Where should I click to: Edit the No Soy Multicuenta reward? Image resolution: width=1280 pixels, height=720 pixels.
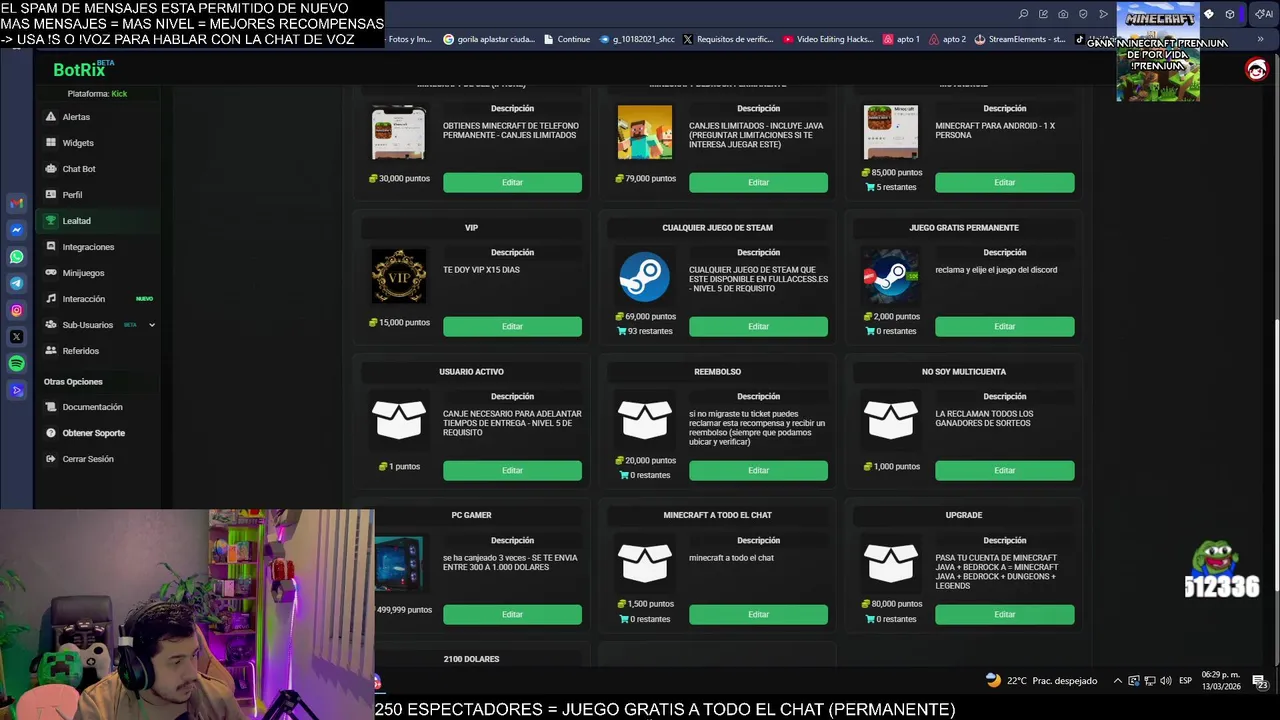point(1005,470)
